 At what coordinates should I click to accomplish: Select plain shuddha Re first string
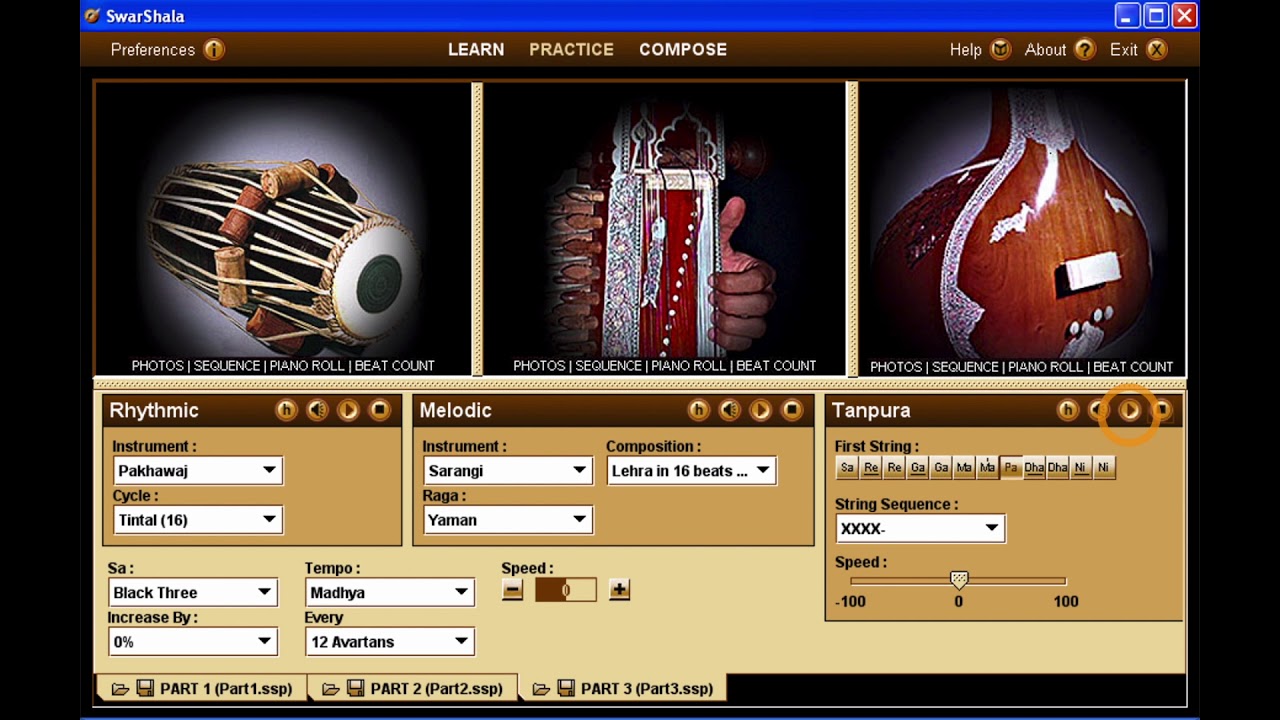coord(894,467)
